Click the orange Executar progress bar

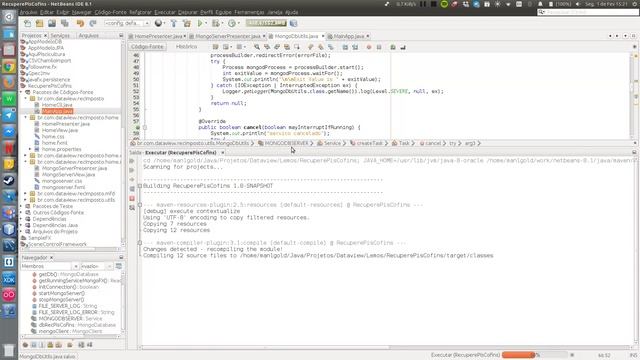pyautogui.click(x=535, y=355)
